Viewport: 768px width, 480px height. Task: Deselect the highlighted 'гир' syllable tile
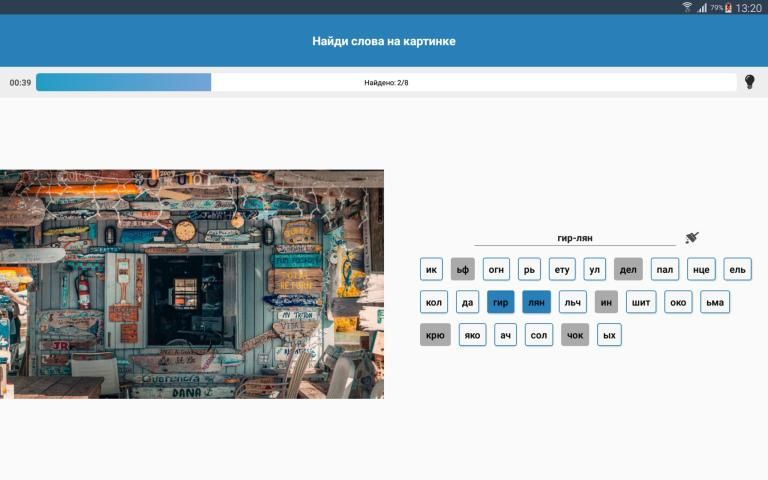tap(501, 302)
